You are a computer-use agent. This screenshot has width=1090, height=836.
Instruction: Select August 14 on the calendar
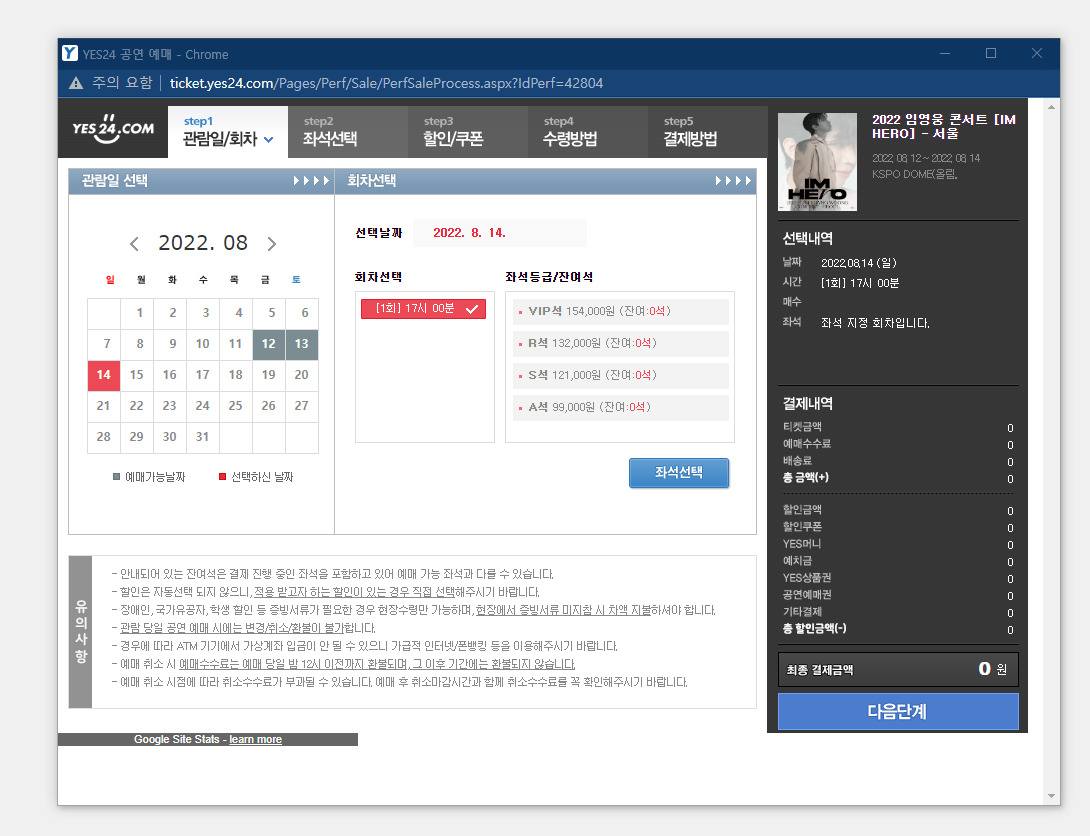coord(104,375)
